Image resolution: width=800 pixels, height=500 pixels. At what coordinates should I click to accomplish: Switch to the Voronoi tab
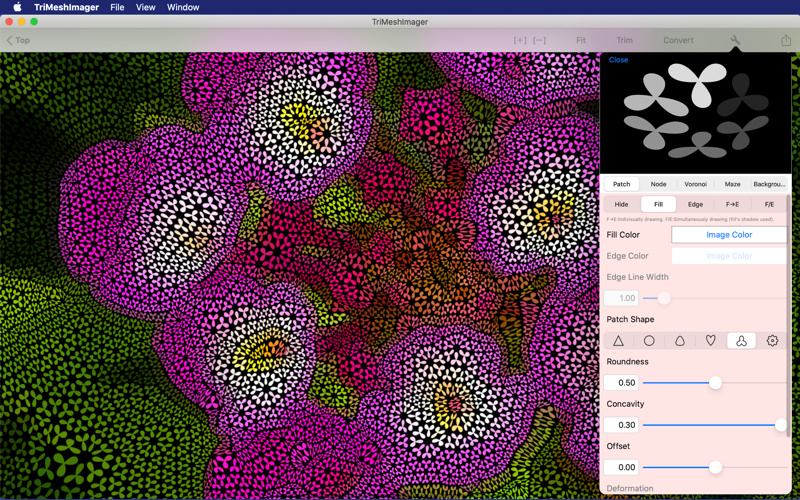pyautogui.click(x=695, y=184)
